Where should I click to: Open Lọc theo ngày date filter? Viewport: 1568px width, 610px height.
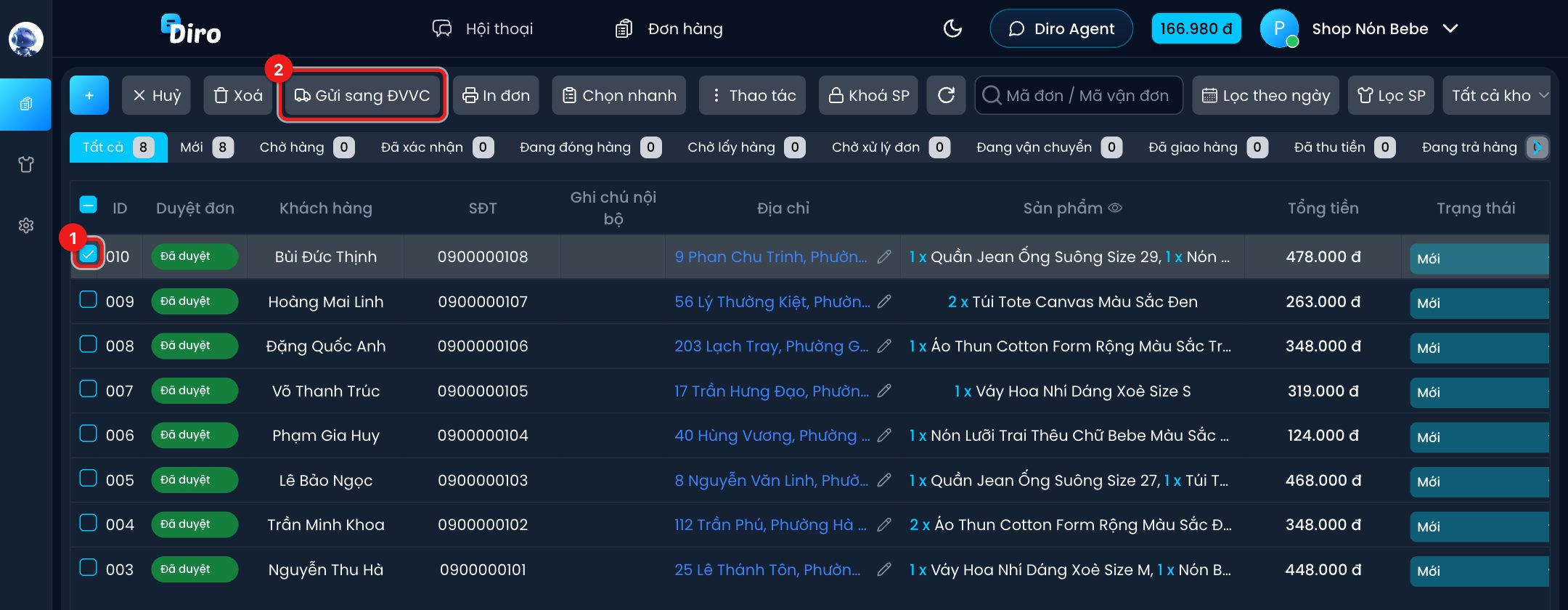point(1266,95)
